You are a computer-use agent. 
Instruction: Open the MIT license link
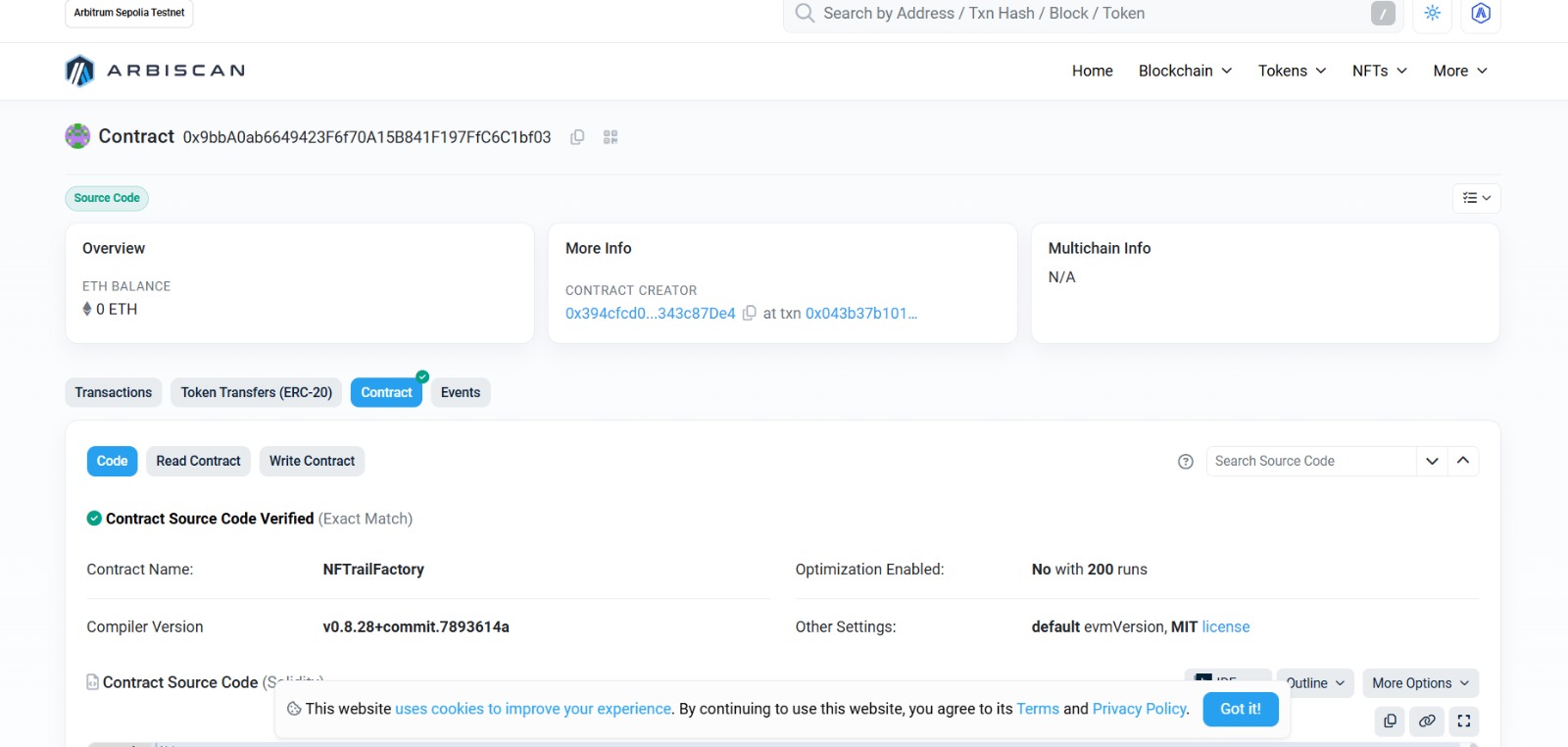[1226, 626]
